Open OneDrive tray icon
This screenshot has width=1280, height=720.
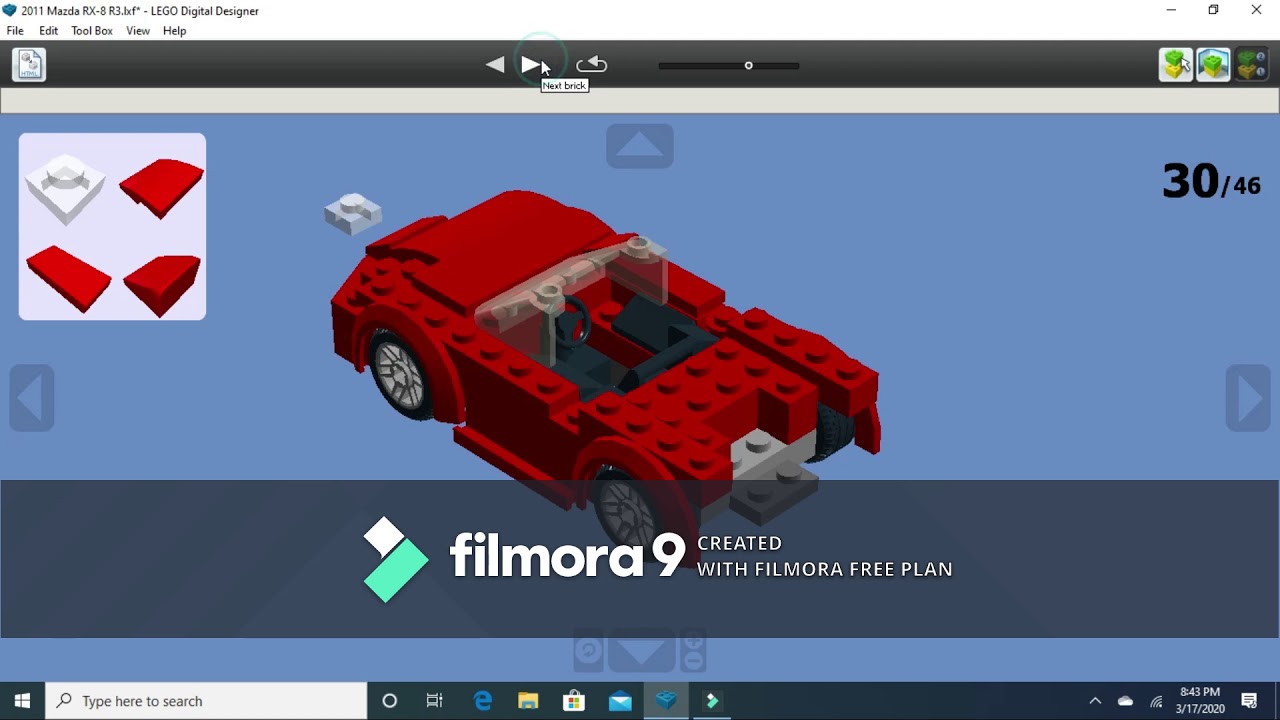1125,701
